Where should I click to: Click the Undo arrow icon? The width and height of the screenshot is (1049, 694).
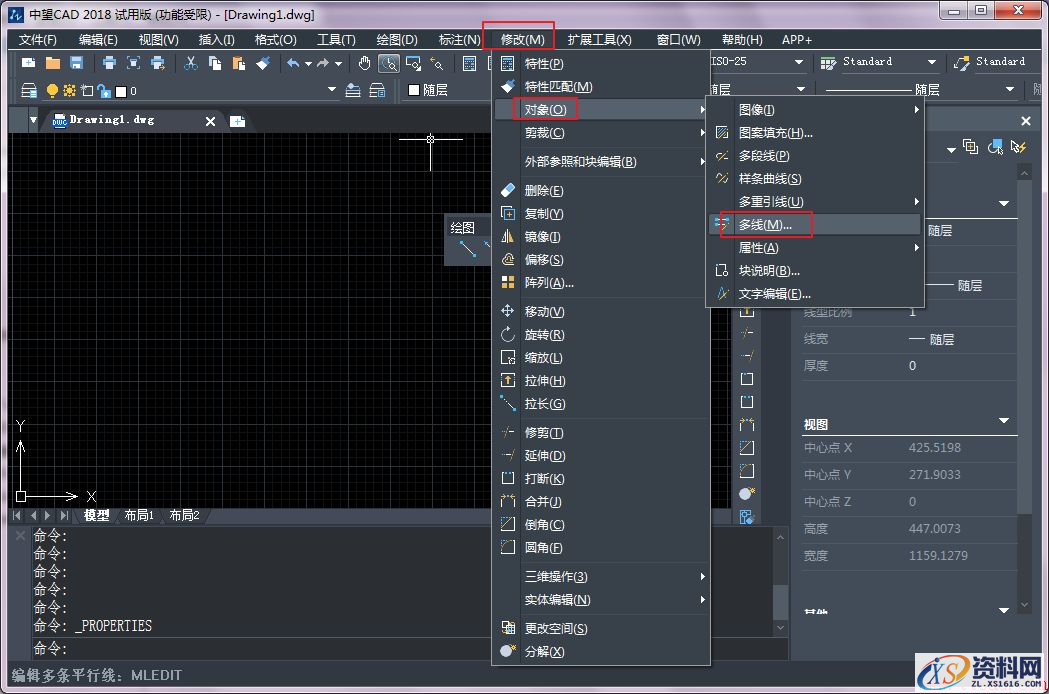(293, 62)
